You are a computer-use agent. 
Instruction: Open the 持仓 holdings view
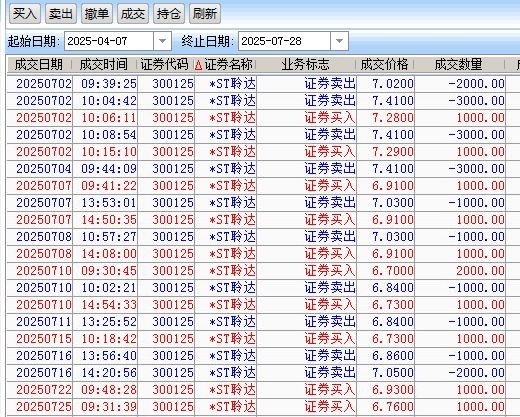169,14
